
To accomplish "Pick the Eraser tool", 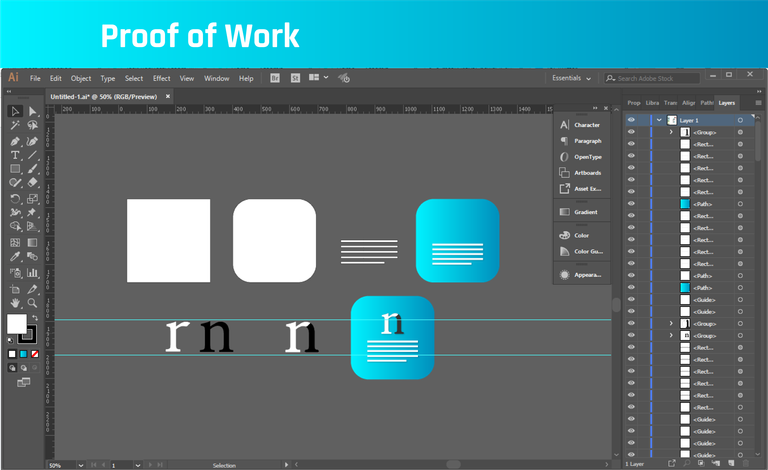I will point(32,183).
